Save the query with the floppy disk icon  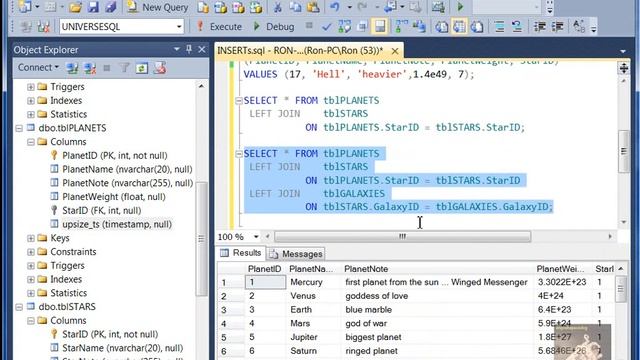pos(93,7)
